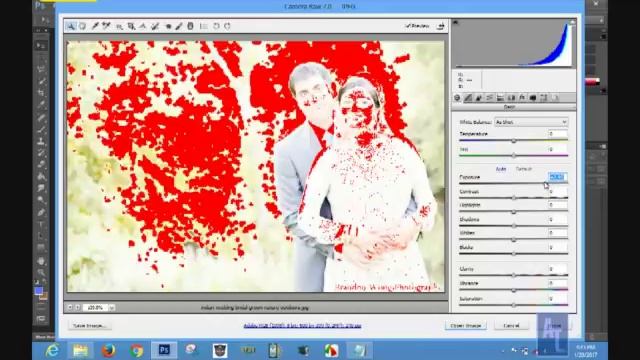Click the Open Image button
The image size is (640, 360).
click(466, 326)
